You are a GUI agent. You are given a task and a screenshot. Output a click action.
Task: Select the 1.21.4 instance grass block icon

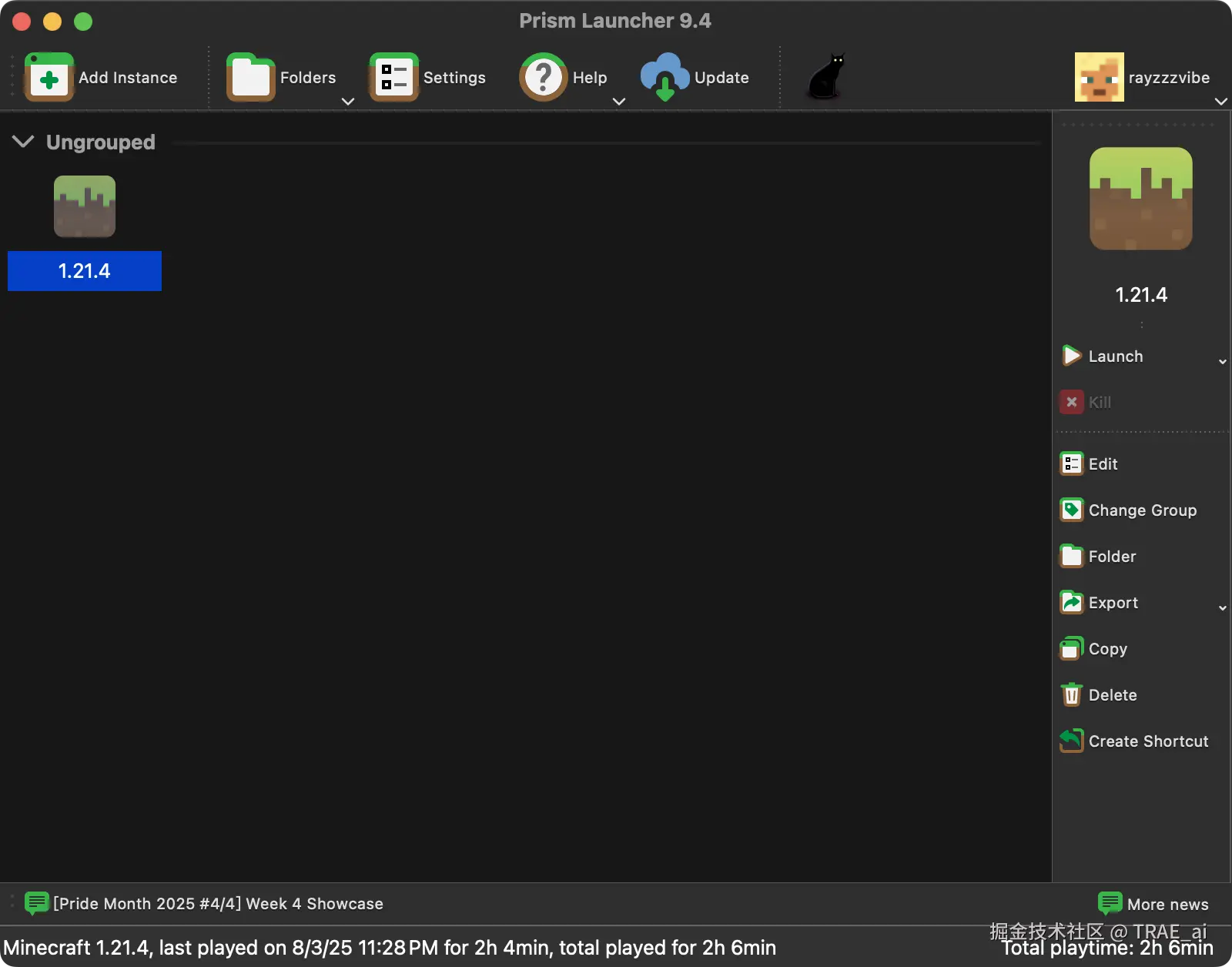[x=85, y=206]
